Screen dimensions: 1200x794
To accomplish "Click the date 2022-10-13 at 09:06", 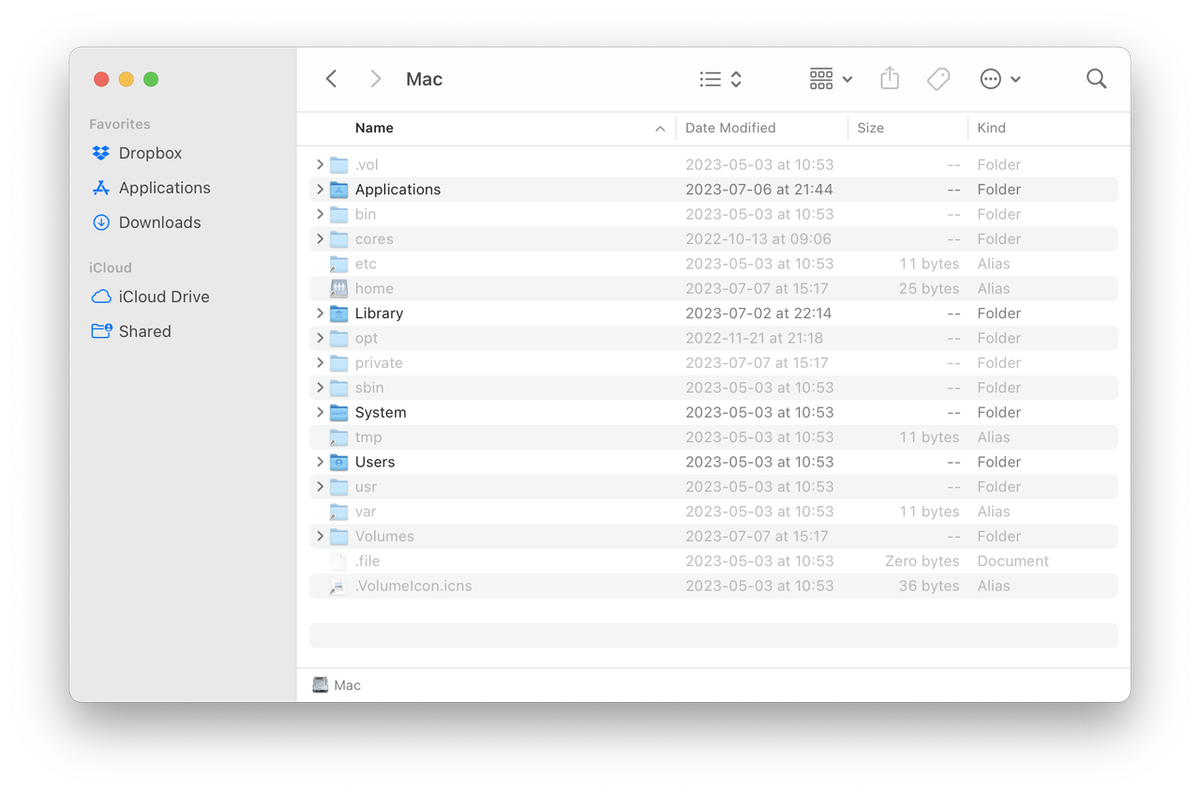I will 759,239.
